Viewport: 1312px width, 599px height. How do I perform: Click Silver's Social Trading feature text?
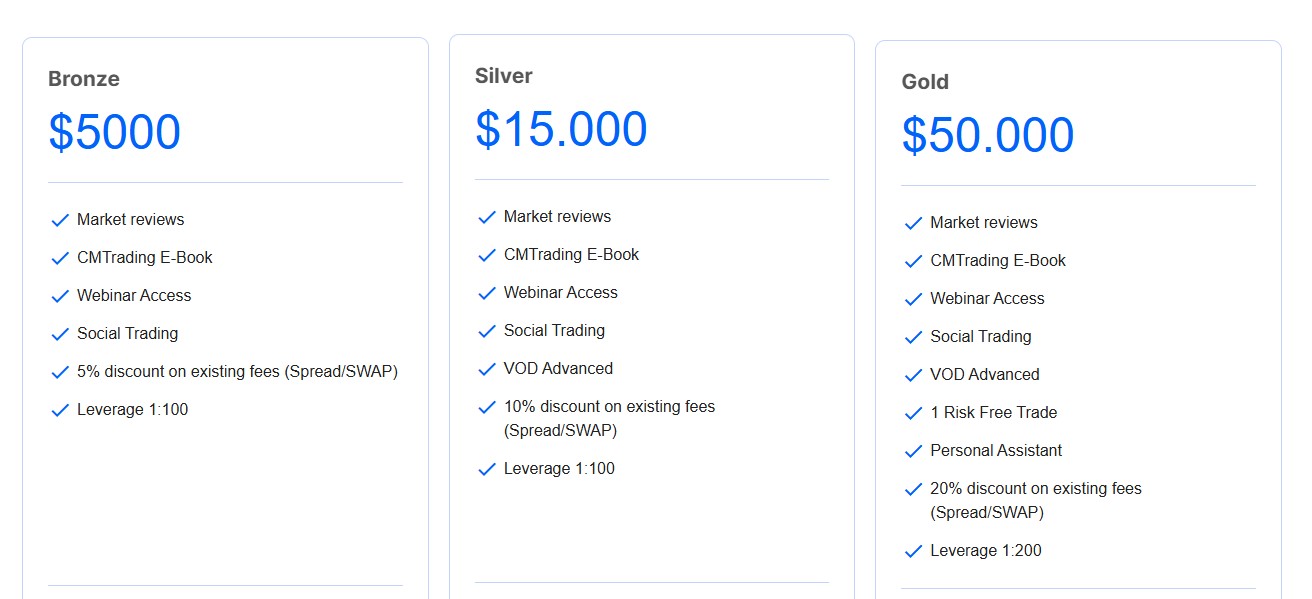(x=554, y=330)
